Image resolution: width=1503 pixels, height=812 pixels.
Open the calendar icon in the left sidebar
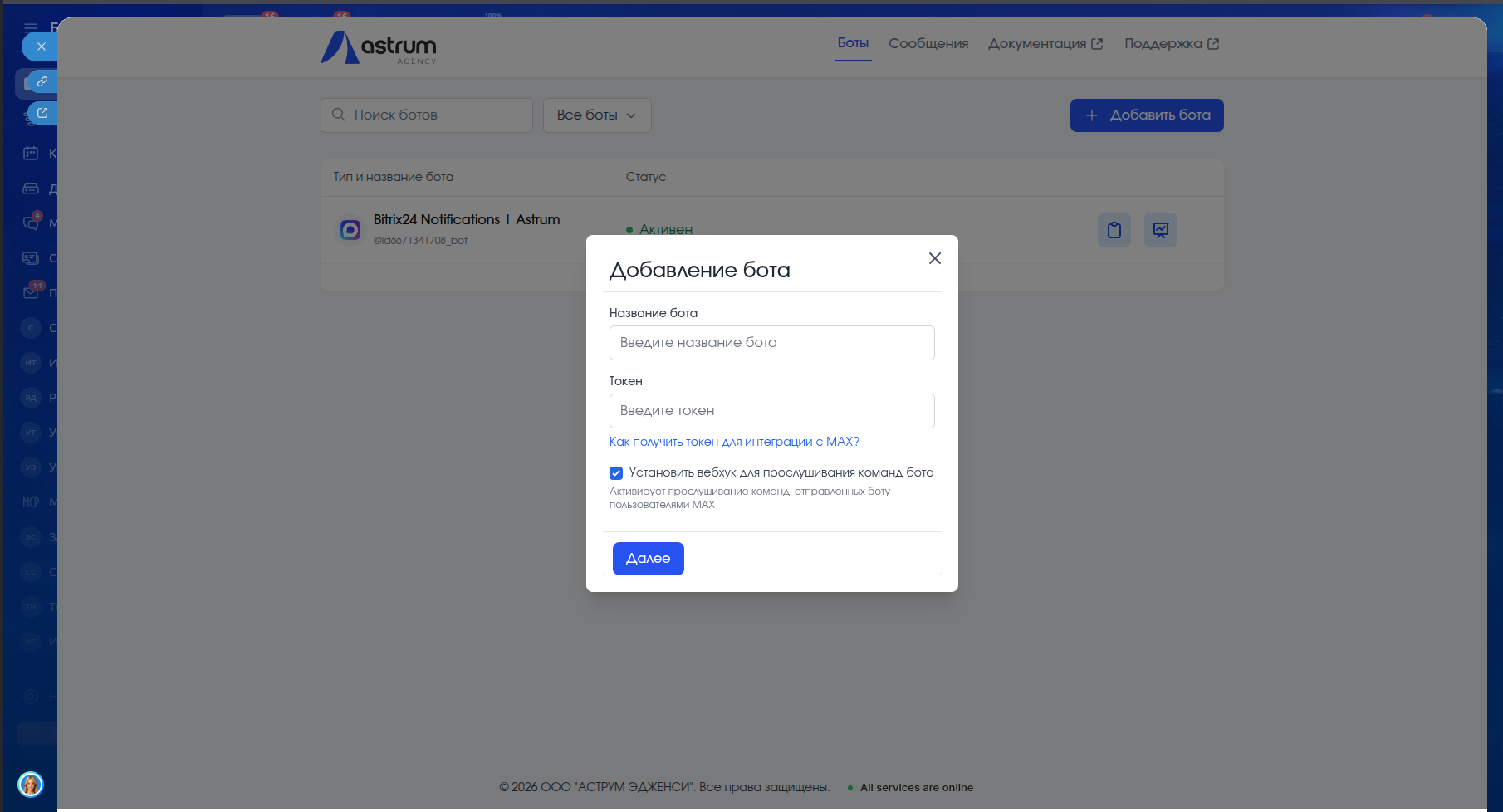(x=31, y=154)
